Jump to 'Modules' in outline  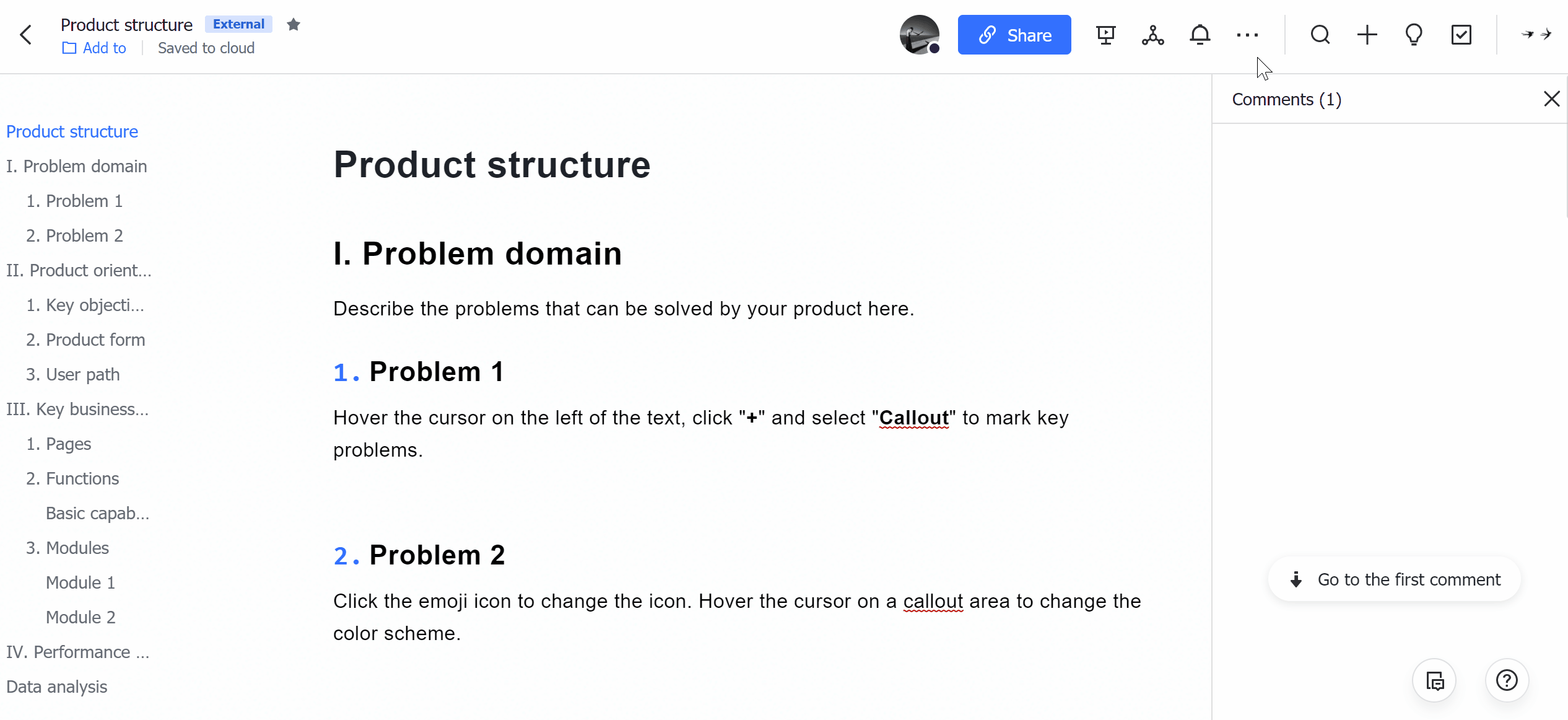click(x=77, y=548)
